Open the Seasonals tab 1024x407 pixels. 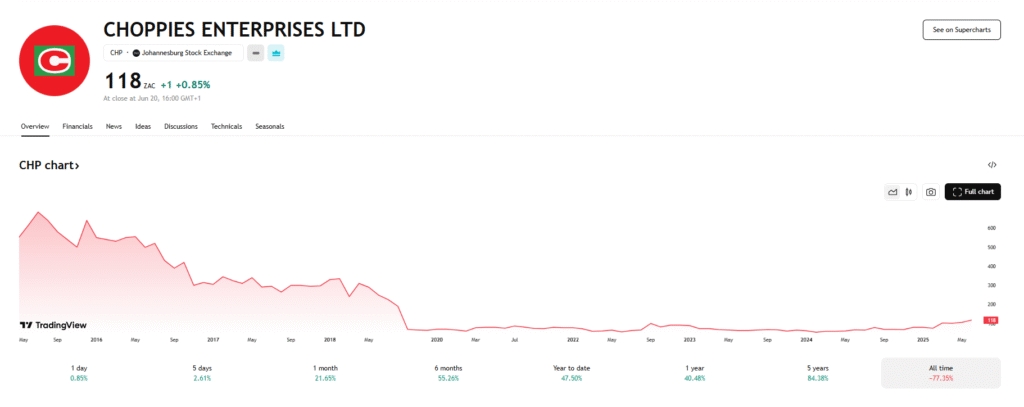pyautogui.click(x=270, y=126)
